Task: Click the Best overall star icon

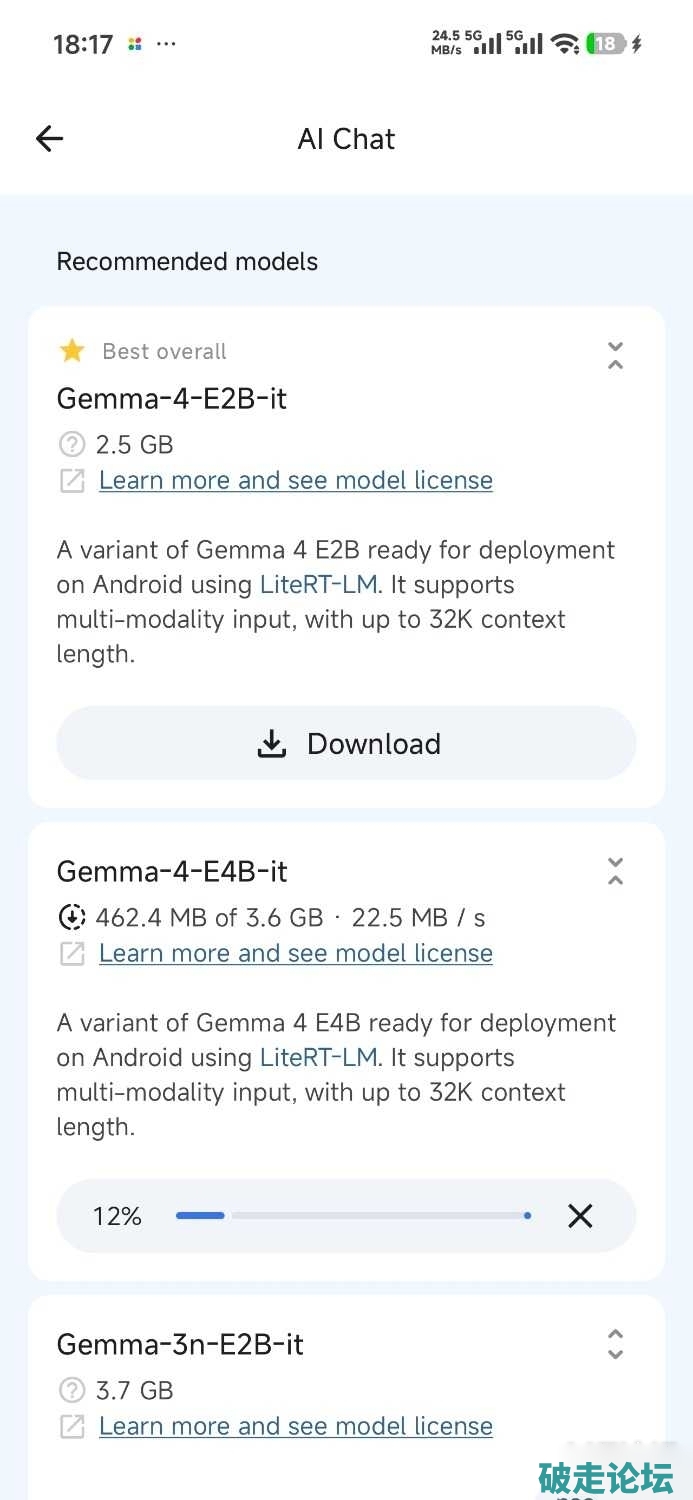Action: click(x=72, y=351)
